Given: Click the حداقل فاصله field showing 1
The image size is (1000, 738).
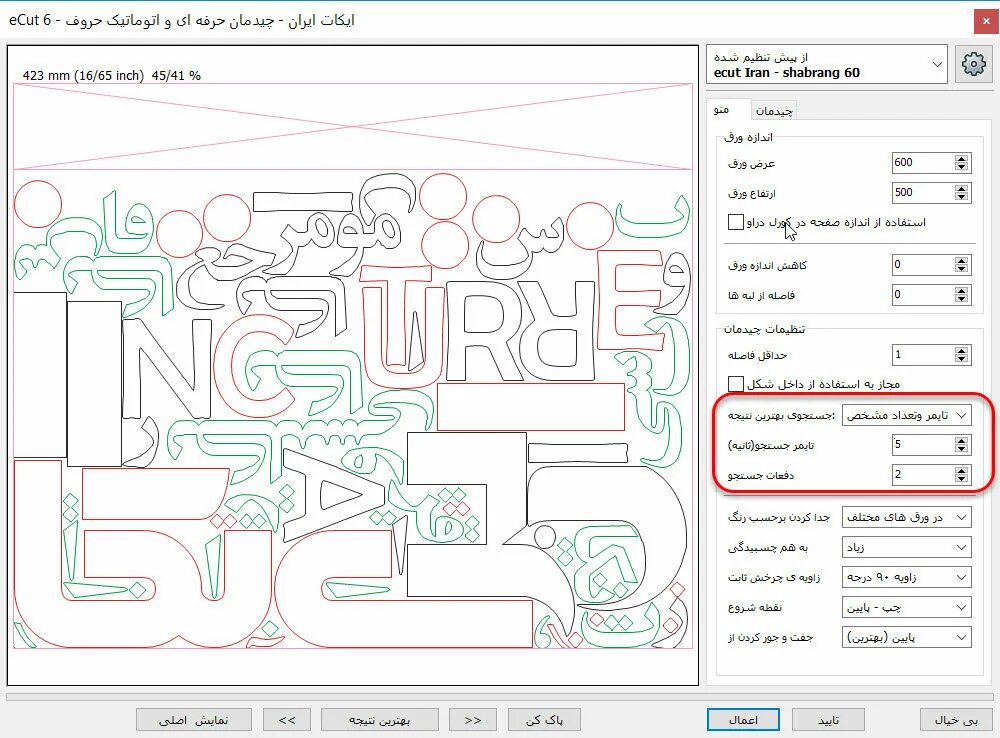Looking at the screenshot, I should tap(922, 355).
